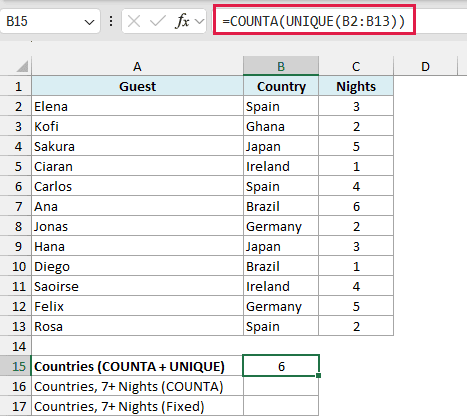The height and width of the screenshot is (416, 467).
Task: Click the Nights header cell
Action: [x=356, y=86]
